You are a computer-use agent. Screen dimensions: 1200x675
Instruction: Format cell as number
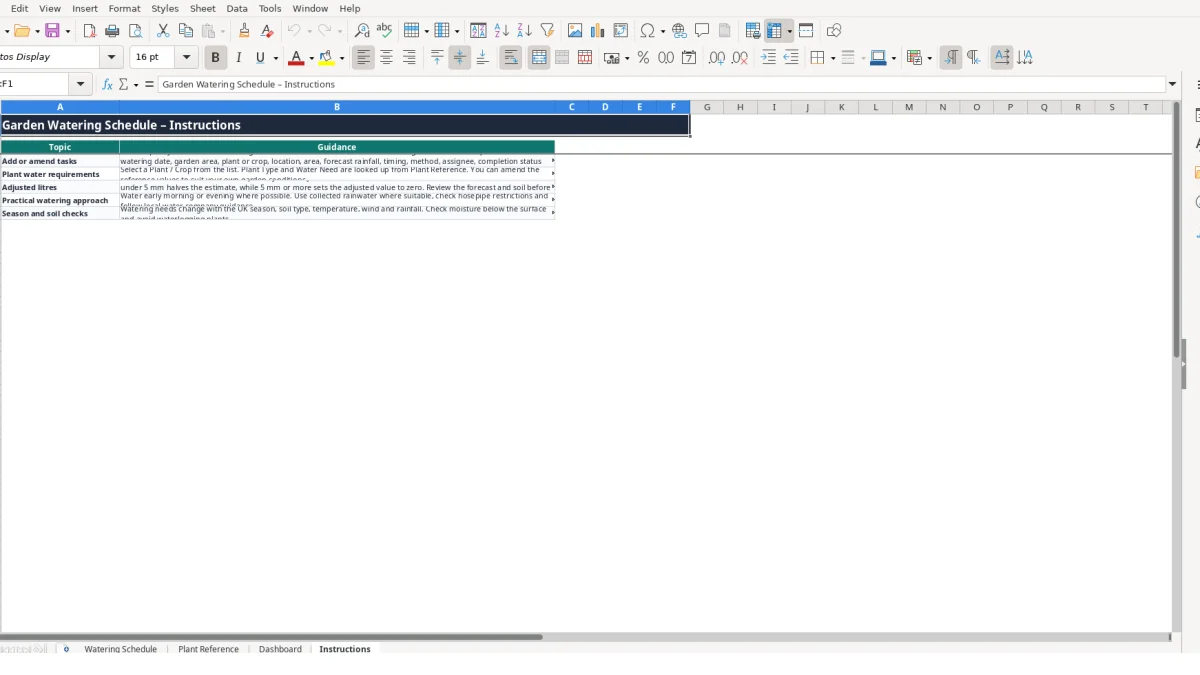[x=666, y=58]
